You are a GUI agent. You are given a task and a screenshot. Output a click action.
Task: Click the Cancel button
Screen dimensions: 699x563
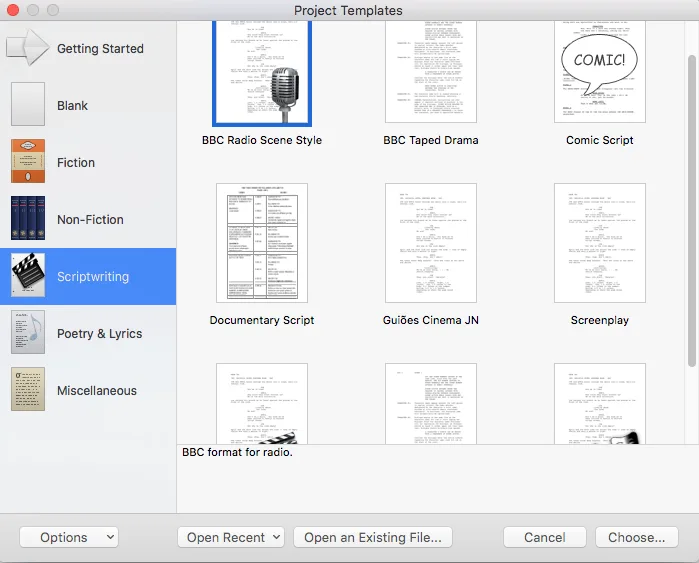[544, 537]
